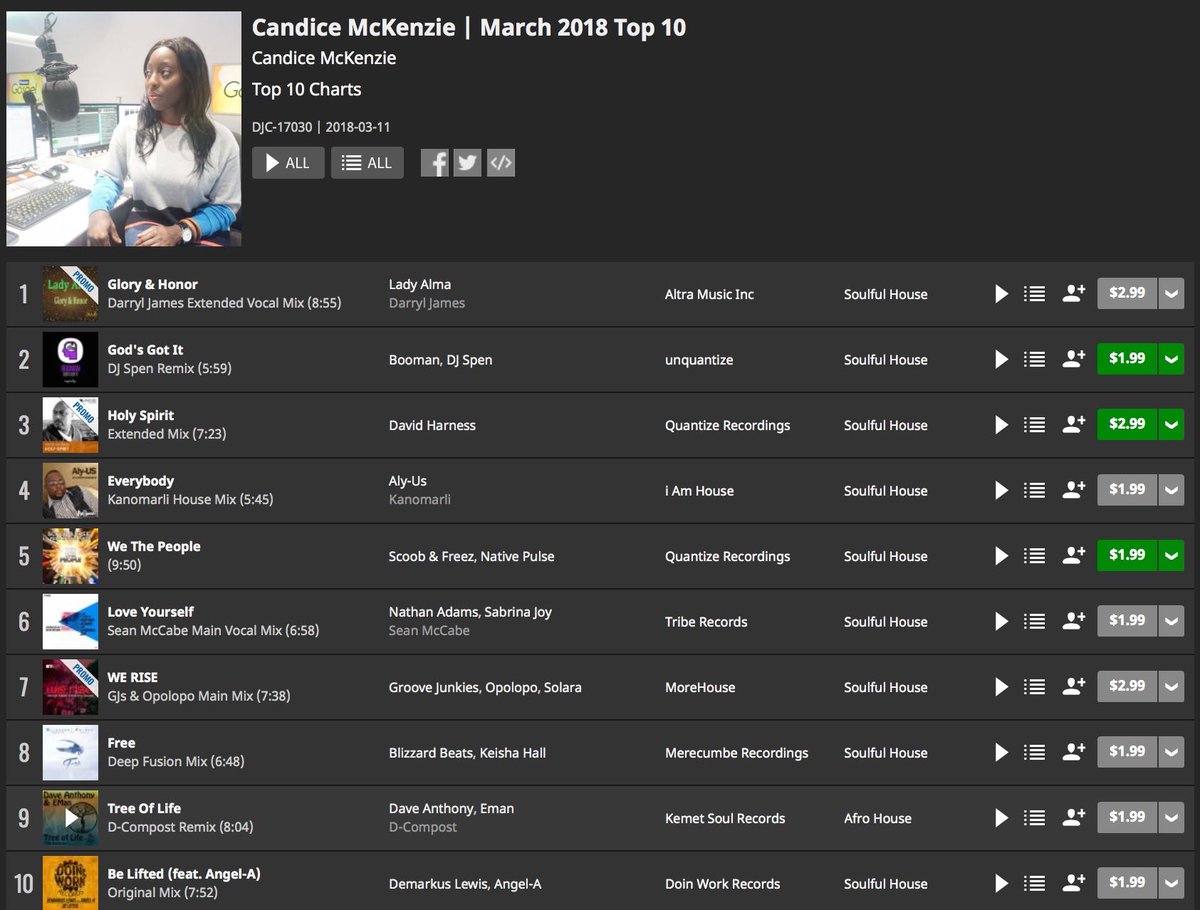
Task: Add We The People to queue
Action: point(1035,556)
